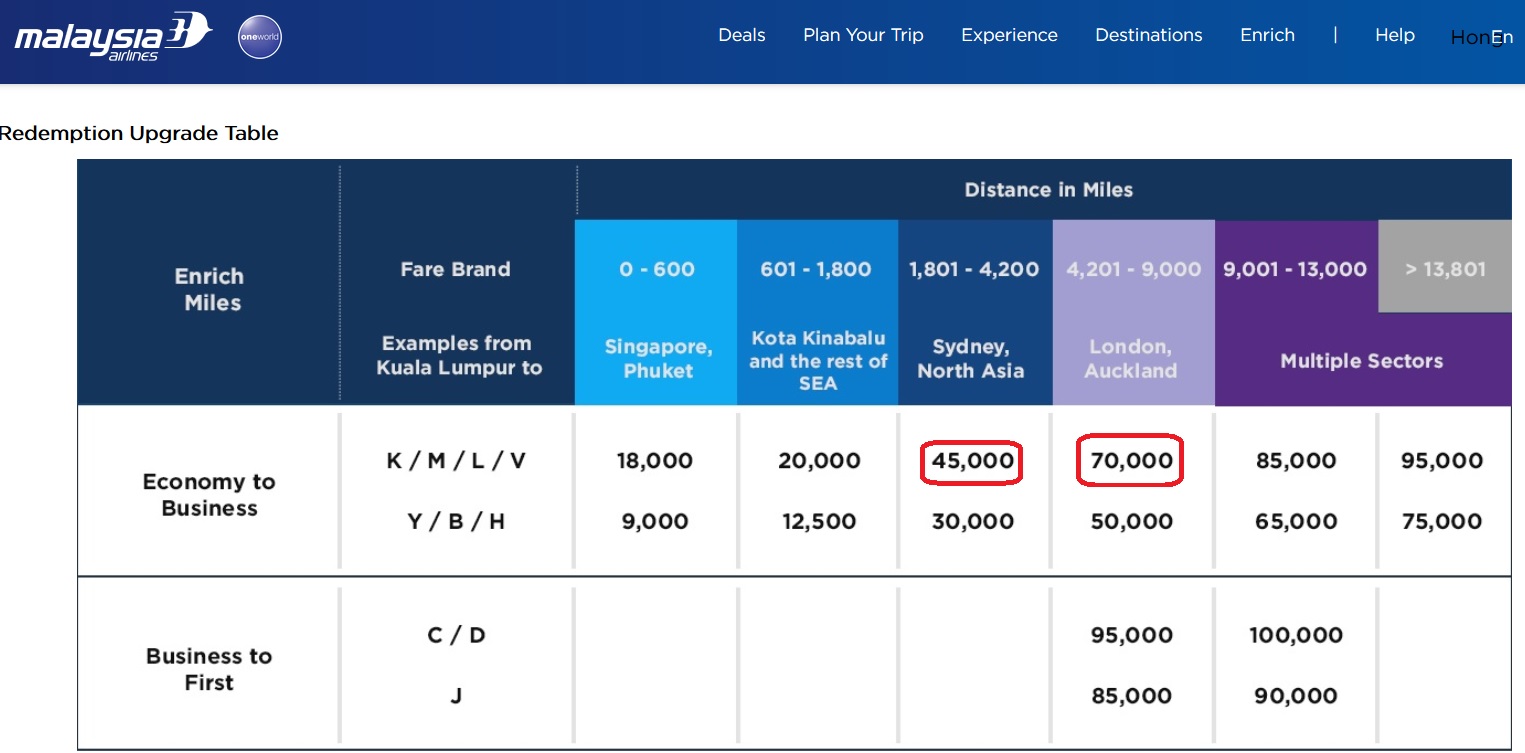Open the Experience menu item
Viewport: 1525px width, 753px height.
[x=1009, y=35]
